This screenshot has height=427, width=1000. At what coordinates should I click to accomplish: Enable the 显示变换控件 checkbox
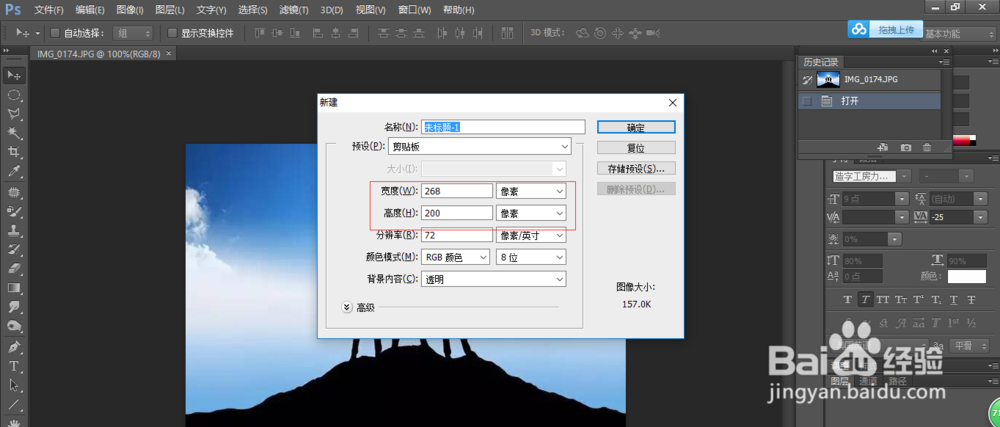[x=172, y=33]
